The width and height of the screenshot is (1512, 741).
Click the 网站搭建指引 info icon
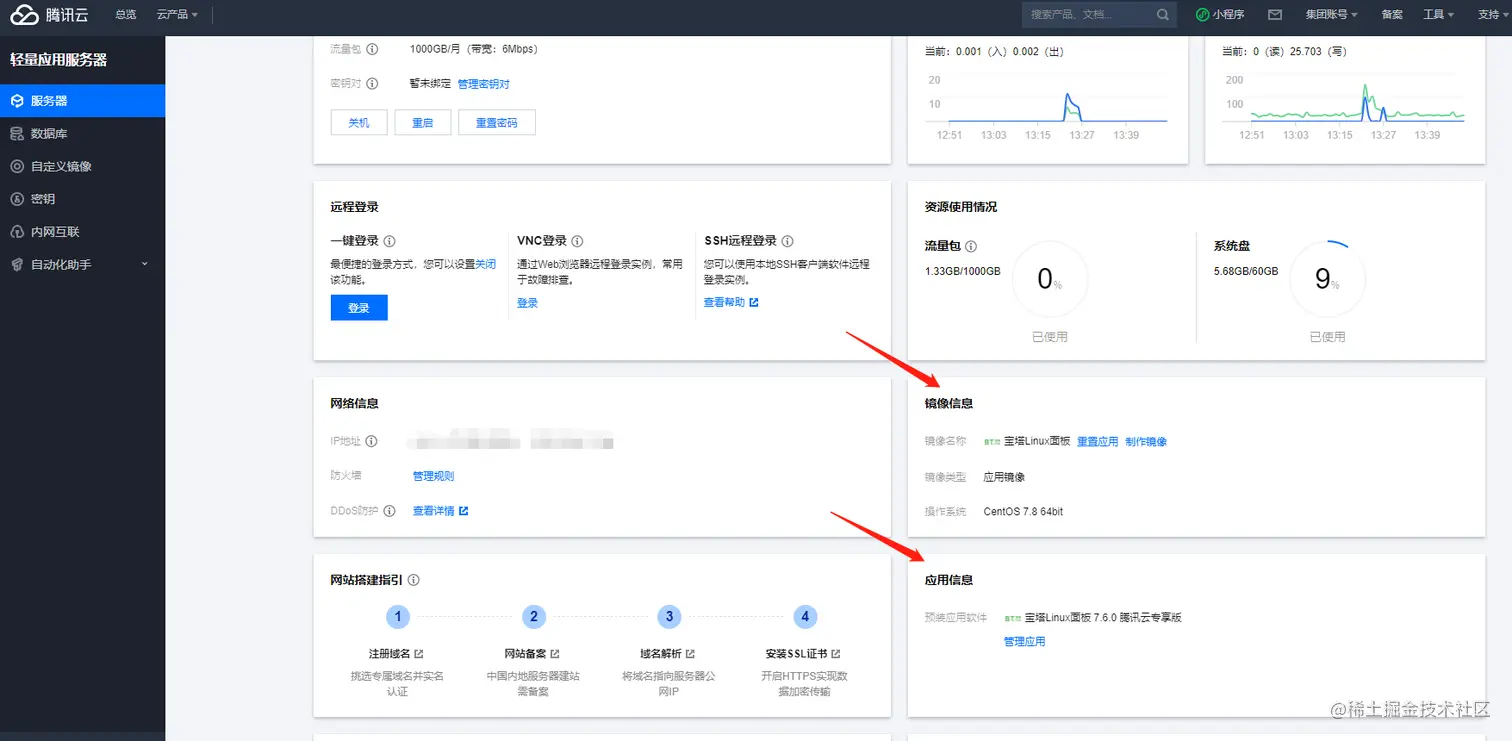point(414,580)
